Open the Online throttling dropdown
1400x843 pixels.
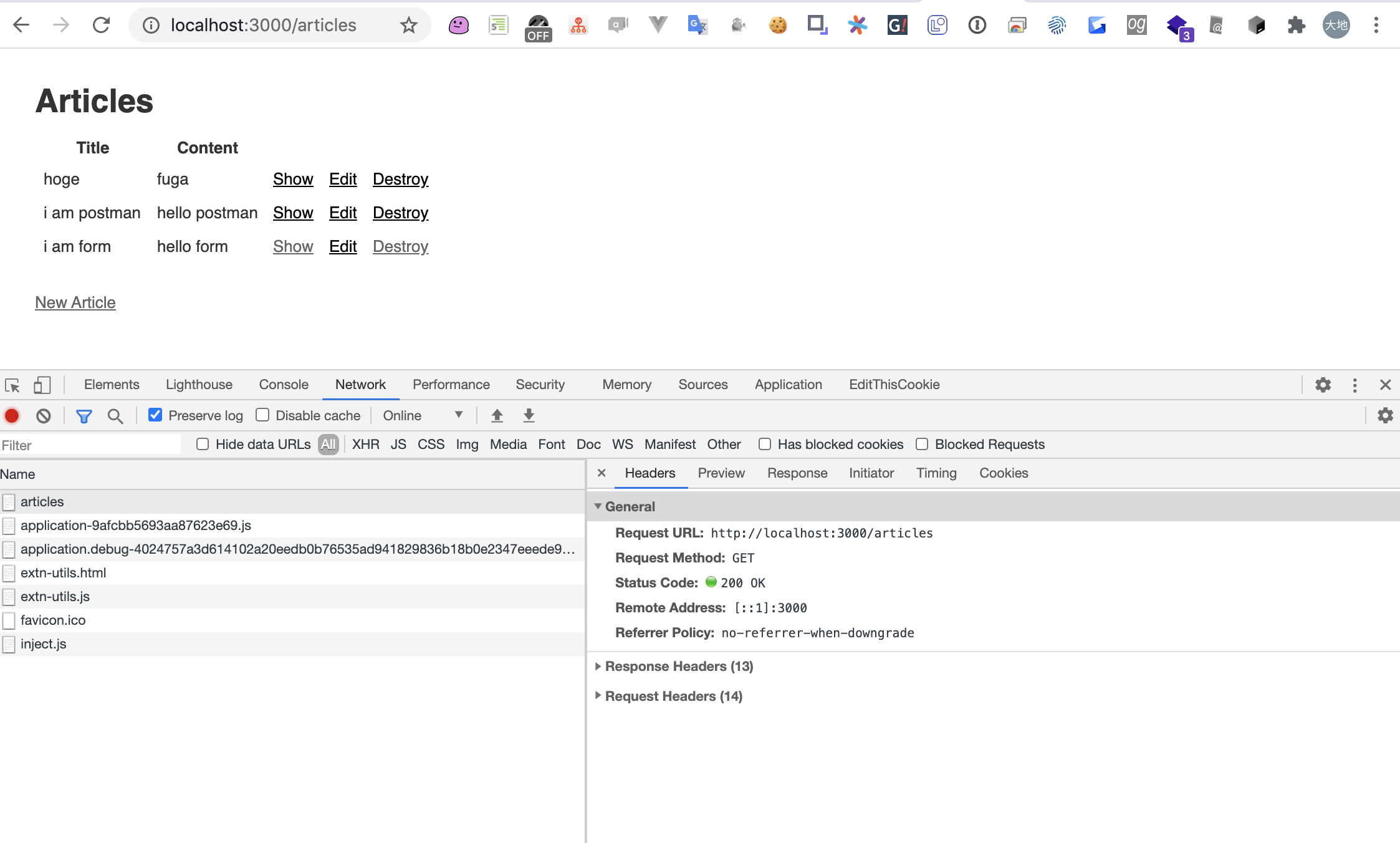(x=423, y=416)
